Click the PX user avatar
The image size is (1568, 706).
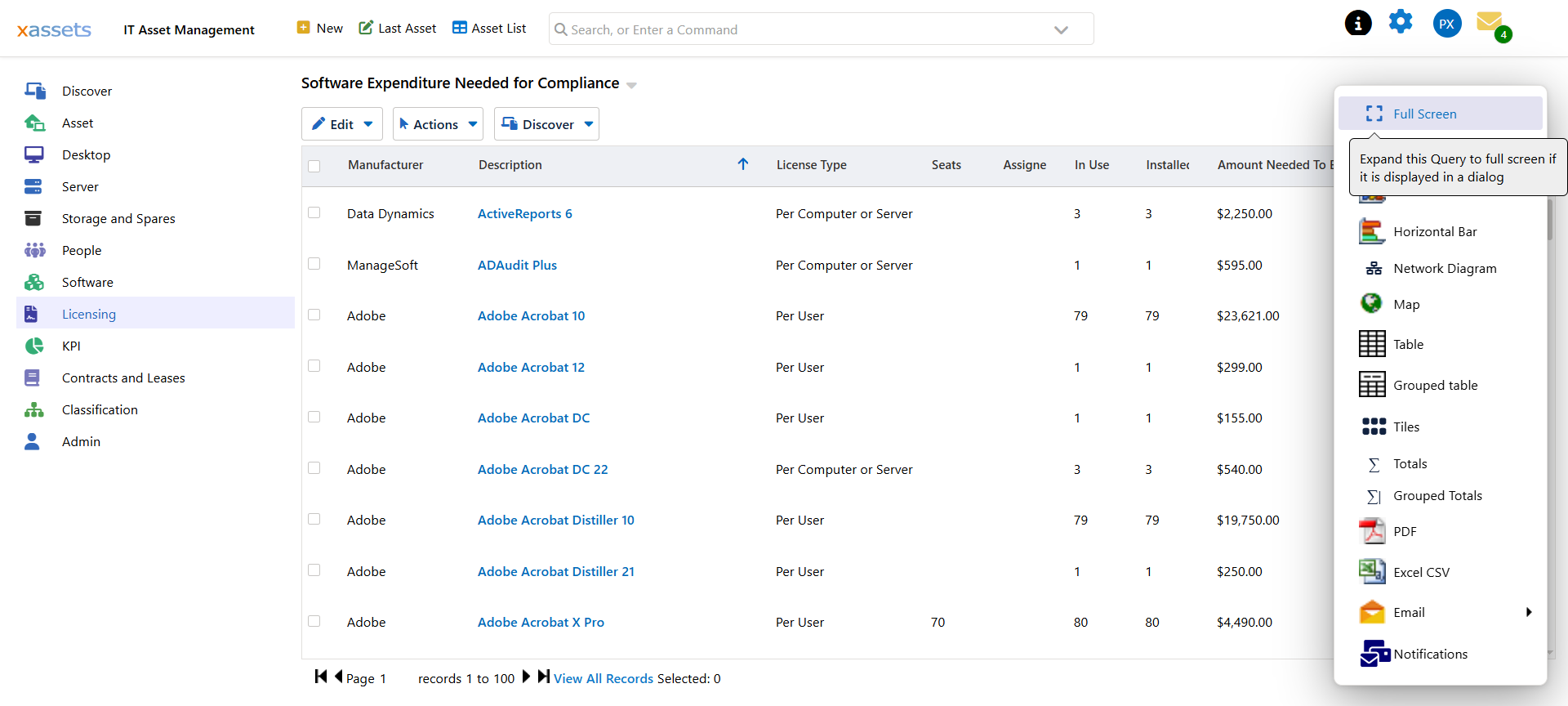click(1447, 23)
